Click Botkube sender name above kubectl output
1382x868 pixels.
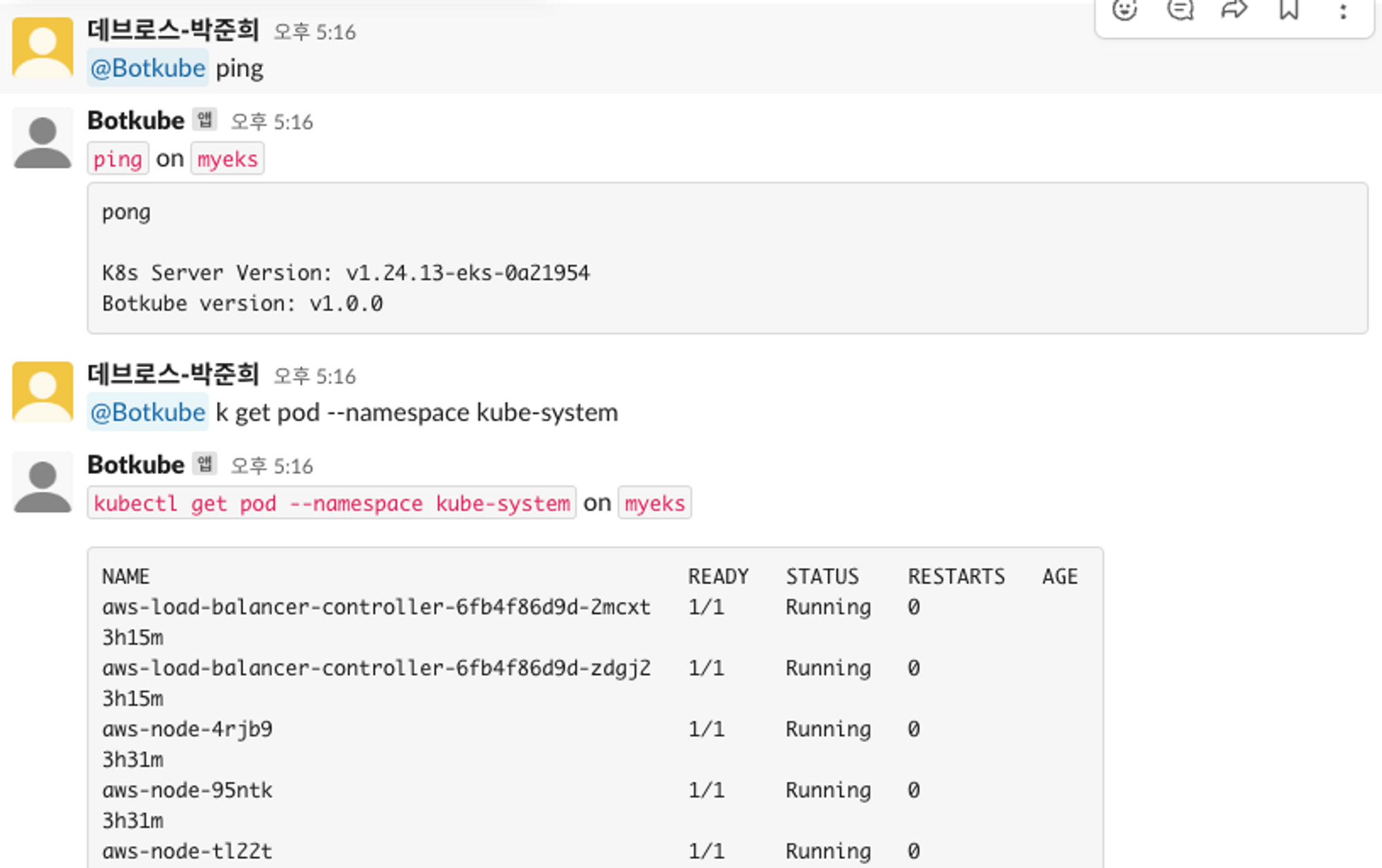(x=135, y=464)
